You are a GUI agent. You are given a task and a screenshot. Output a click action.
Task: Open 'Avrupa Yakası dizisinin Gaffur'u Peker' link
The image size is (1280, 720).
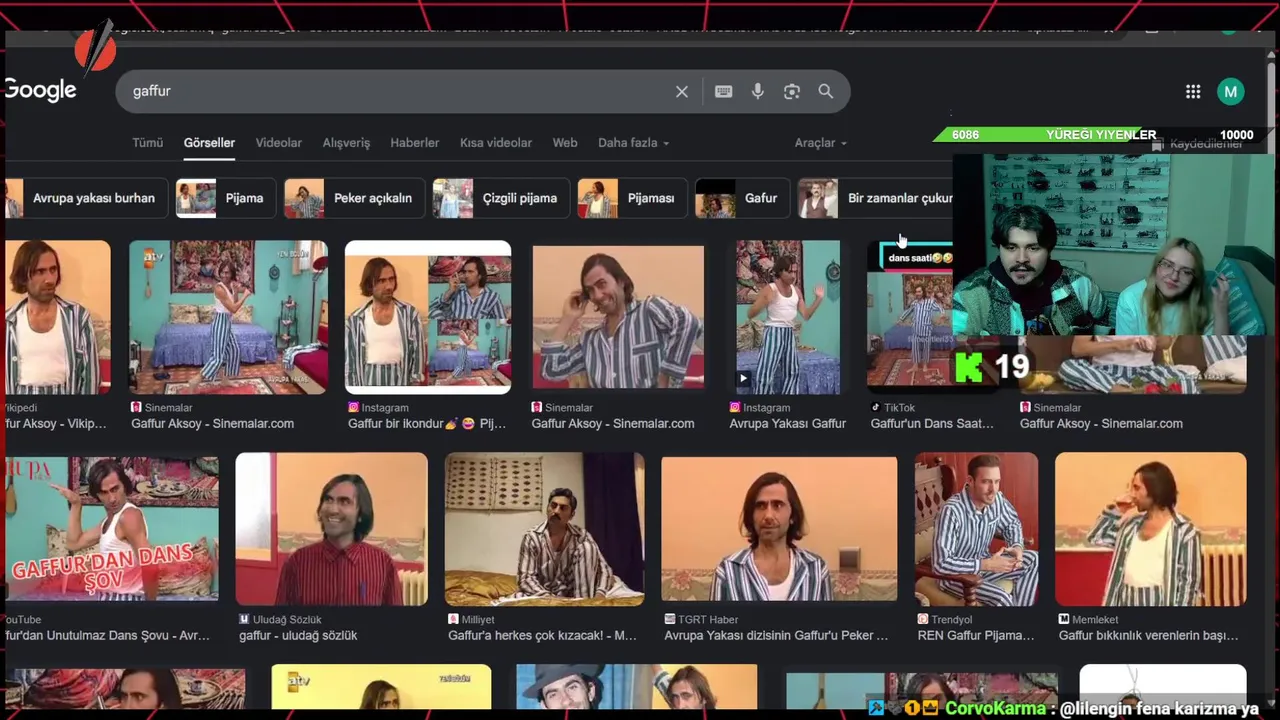click(x=776, y=636)
